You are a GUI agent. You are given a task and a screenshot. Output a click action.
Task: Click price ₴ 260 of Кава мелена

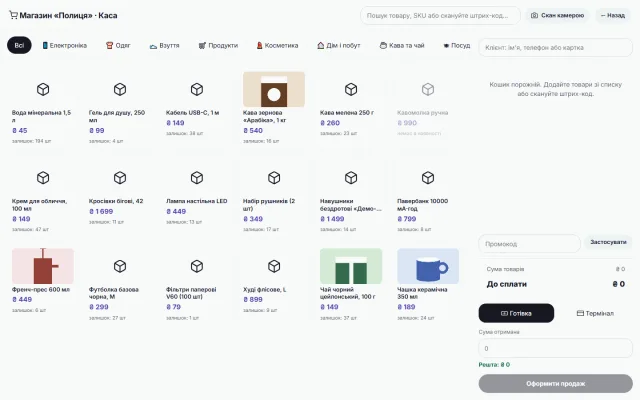pos(330,123)
